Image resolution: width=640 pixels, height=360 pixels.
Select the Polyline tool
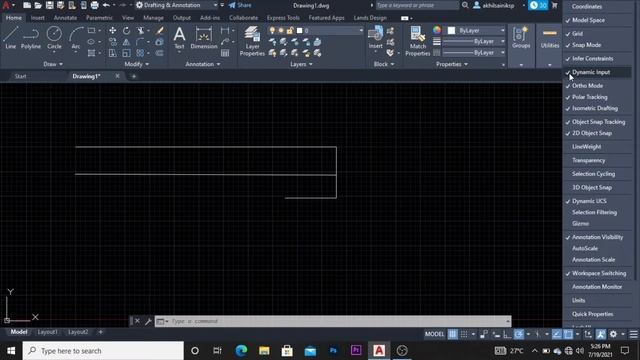[31, 38]
